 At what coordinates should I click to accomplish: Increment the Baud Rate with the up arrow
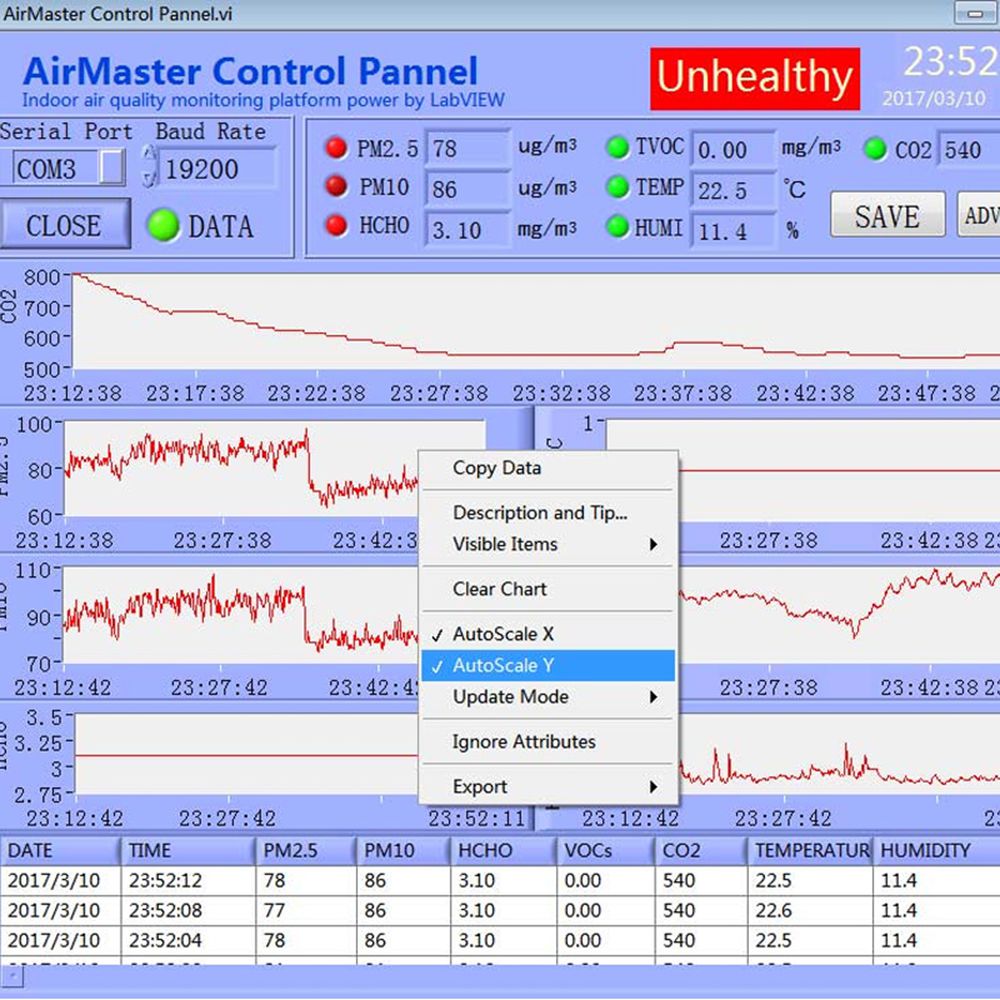pyautogui.click(x=149, y=154)
